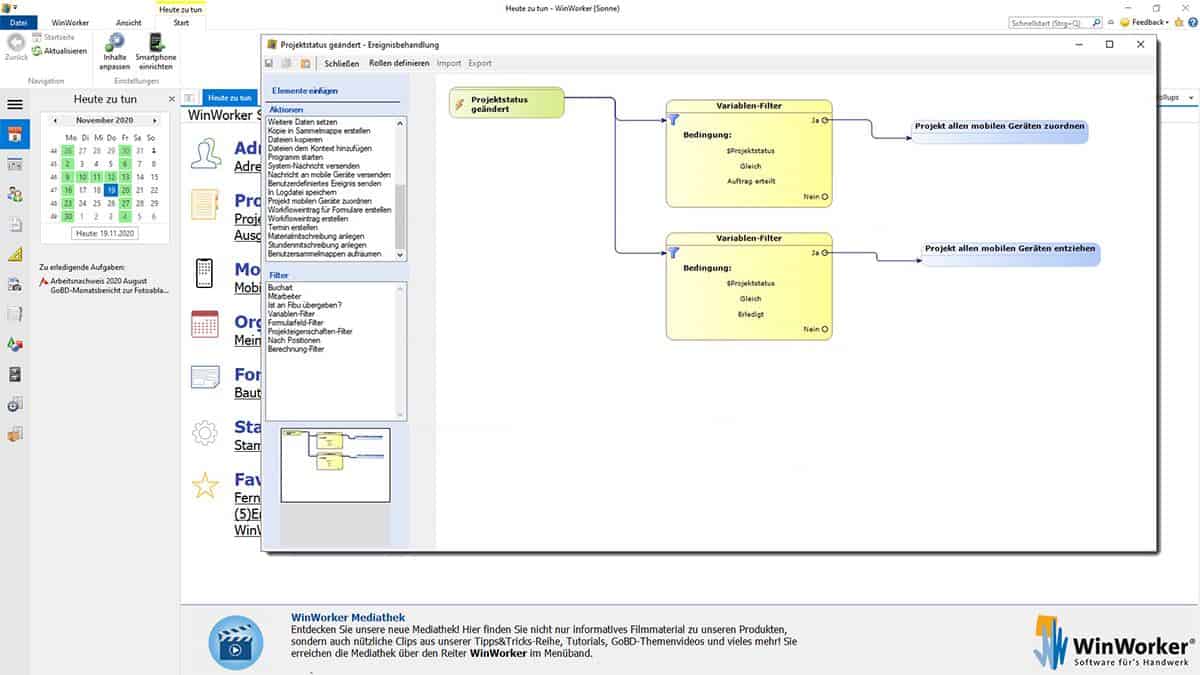This screenshot has width=1200, height=675.
Task: Select the Projektstatus geändert start node
Action: tap(506, 103)
